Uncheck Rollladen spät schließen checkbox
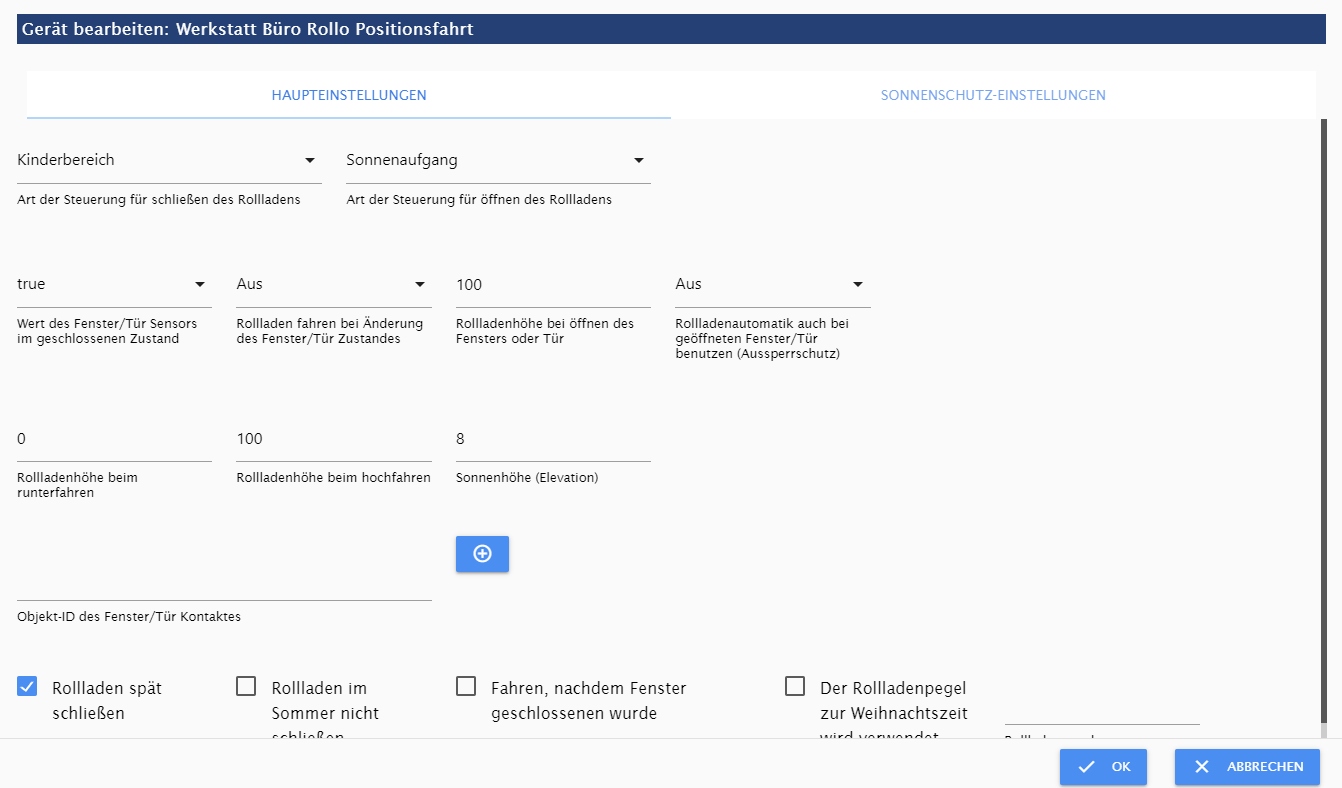The width and height of the screenshot is (1342, 788). 27,687
